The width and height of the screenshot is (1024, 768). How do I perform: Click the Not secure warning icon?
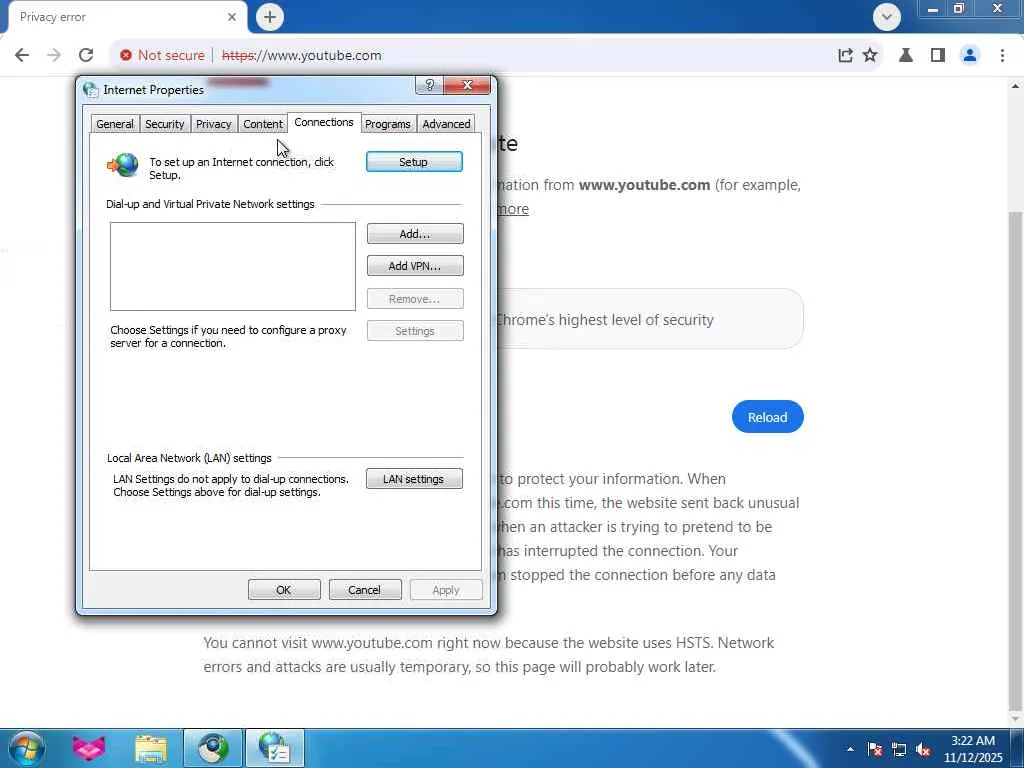[x=126, y=56]
